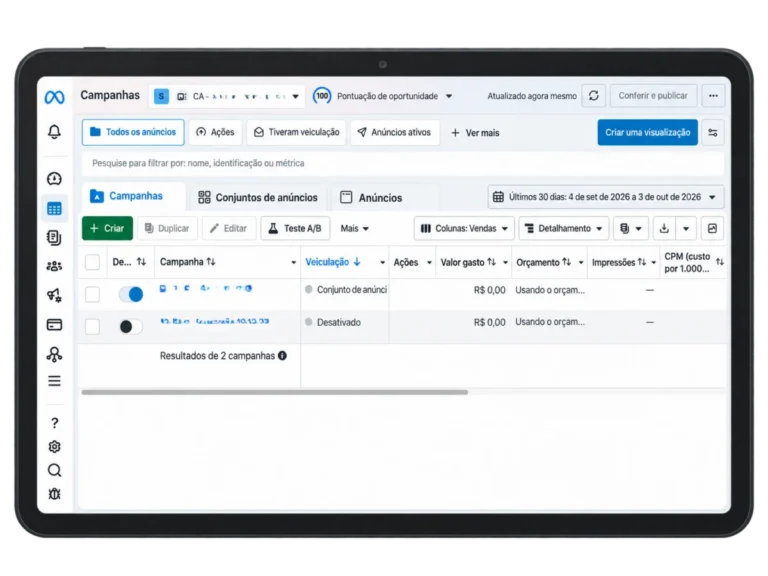Image resolution: width=768 pixels, height=576 pixels.
Task: Refresh the campaign data
Action: (594, 96)
